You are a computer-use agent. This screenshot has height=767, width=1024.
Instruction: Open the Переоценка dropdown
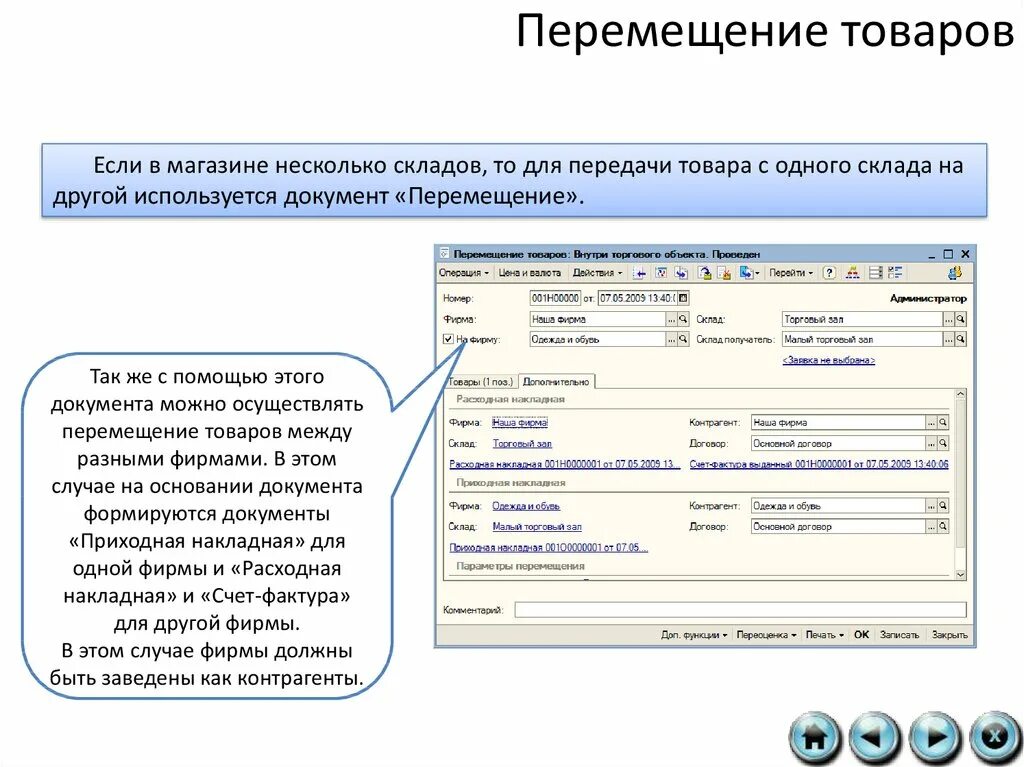click(766, 635)
